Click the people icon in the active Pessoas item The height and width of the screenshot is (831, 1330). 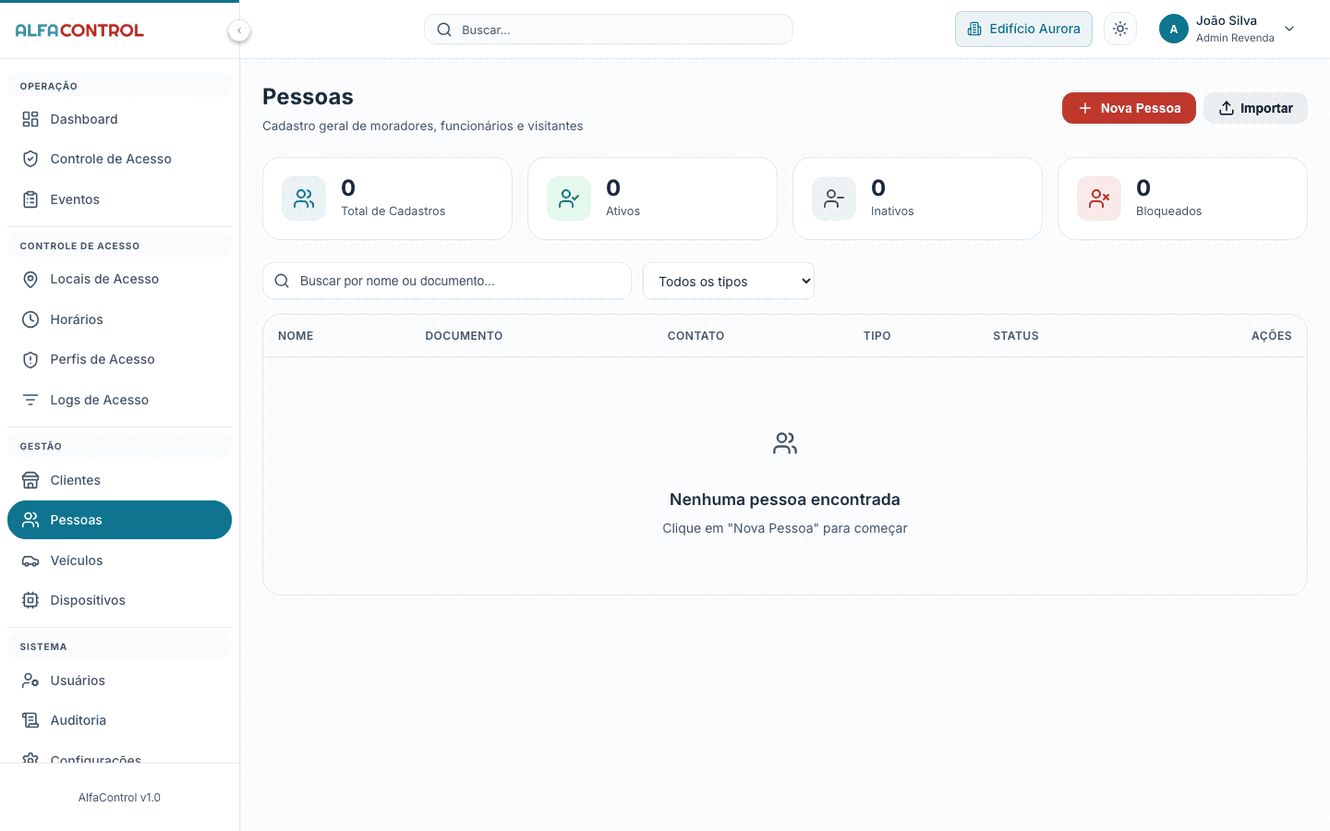31,520
